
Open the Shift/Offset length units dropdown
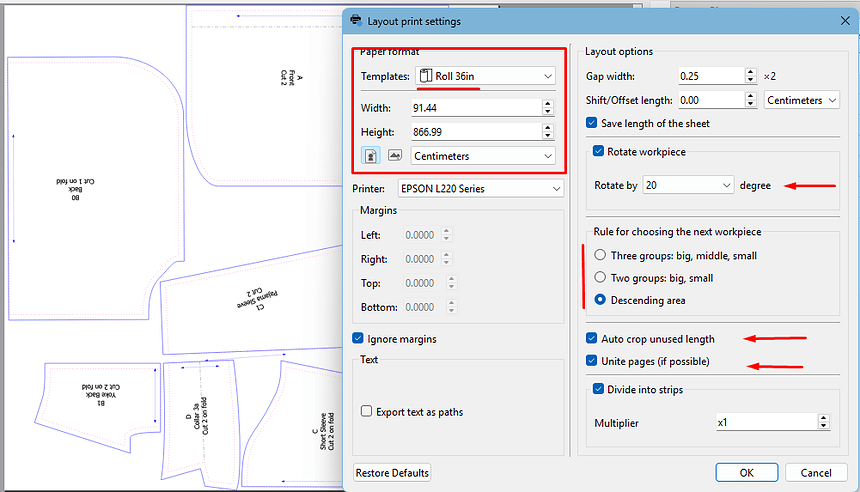801,100
